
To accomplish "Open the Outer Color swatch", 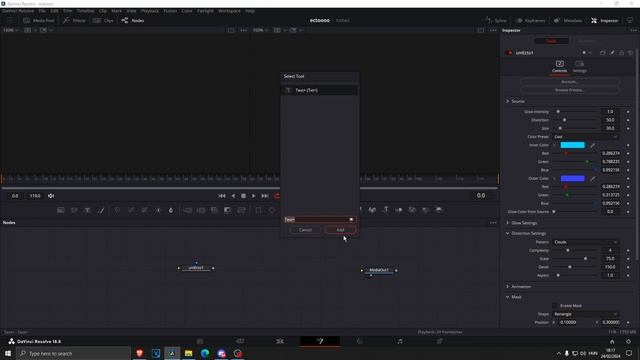I will click(572, 178).
